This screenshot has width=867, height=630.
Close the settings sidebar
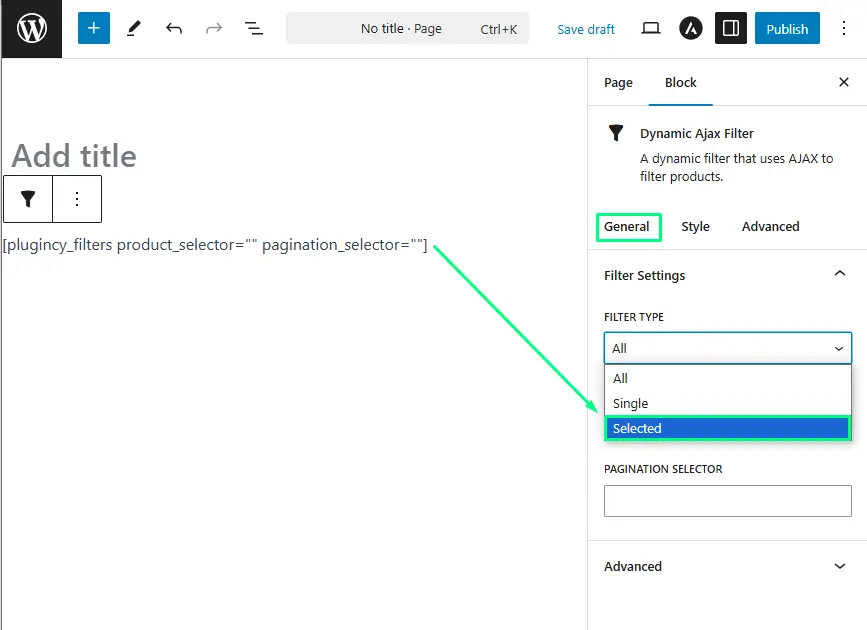pyautogui.click(x=844, y=82)
